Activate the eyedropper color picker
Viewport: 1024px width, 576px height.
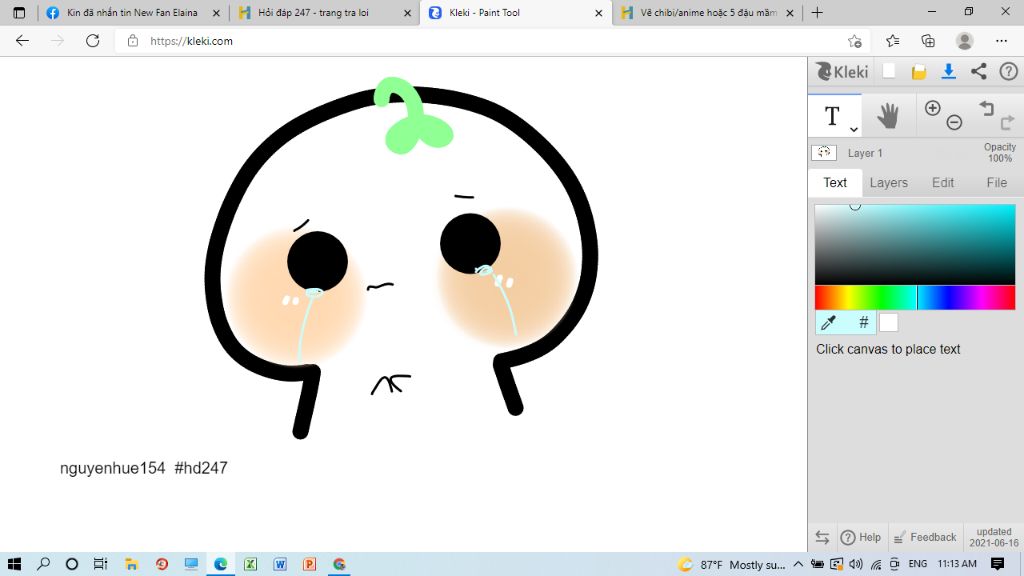click(x=828, y=323)
